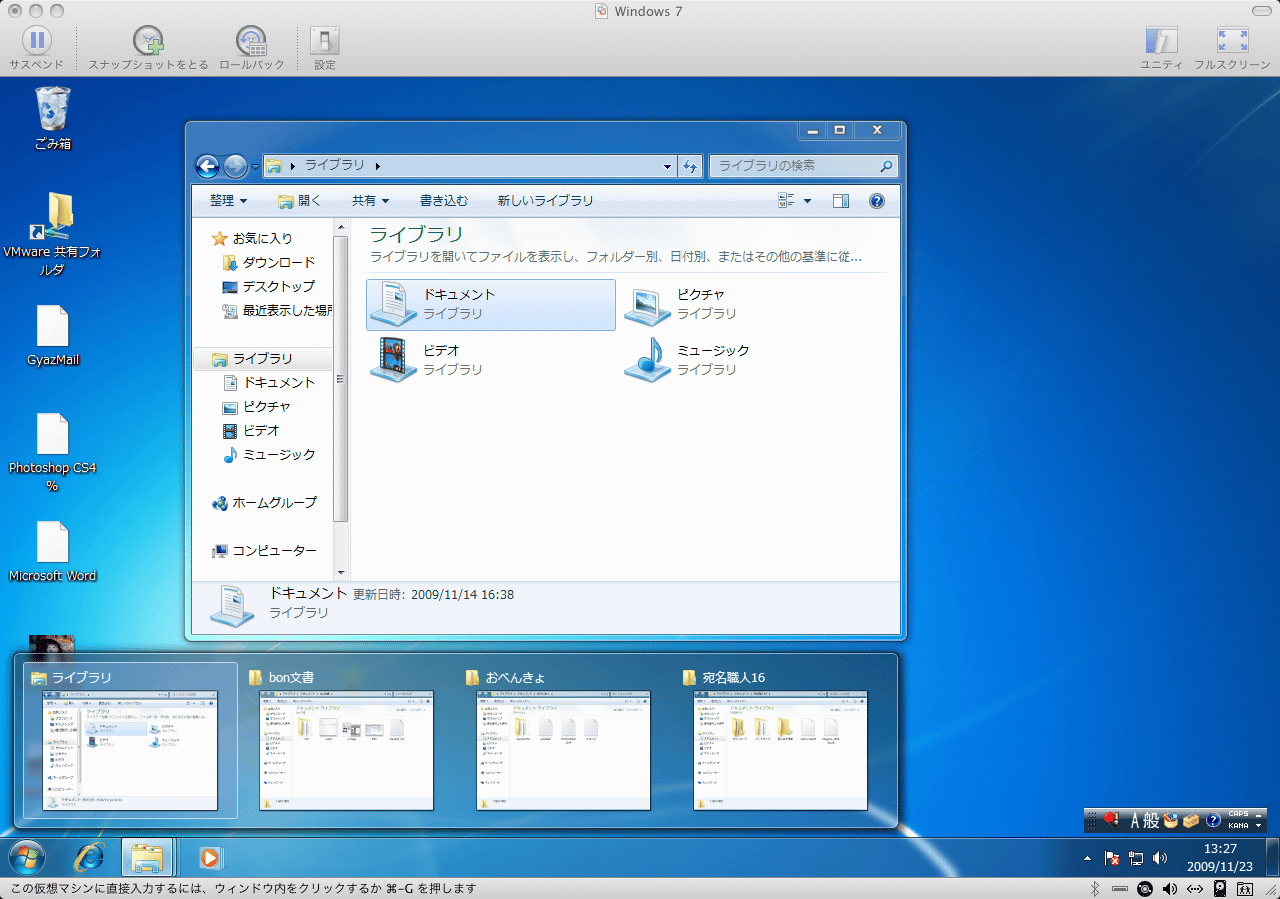The image size is (1280, 899).
Task: Open the Windows Start orb
Action: coord(27,857)
